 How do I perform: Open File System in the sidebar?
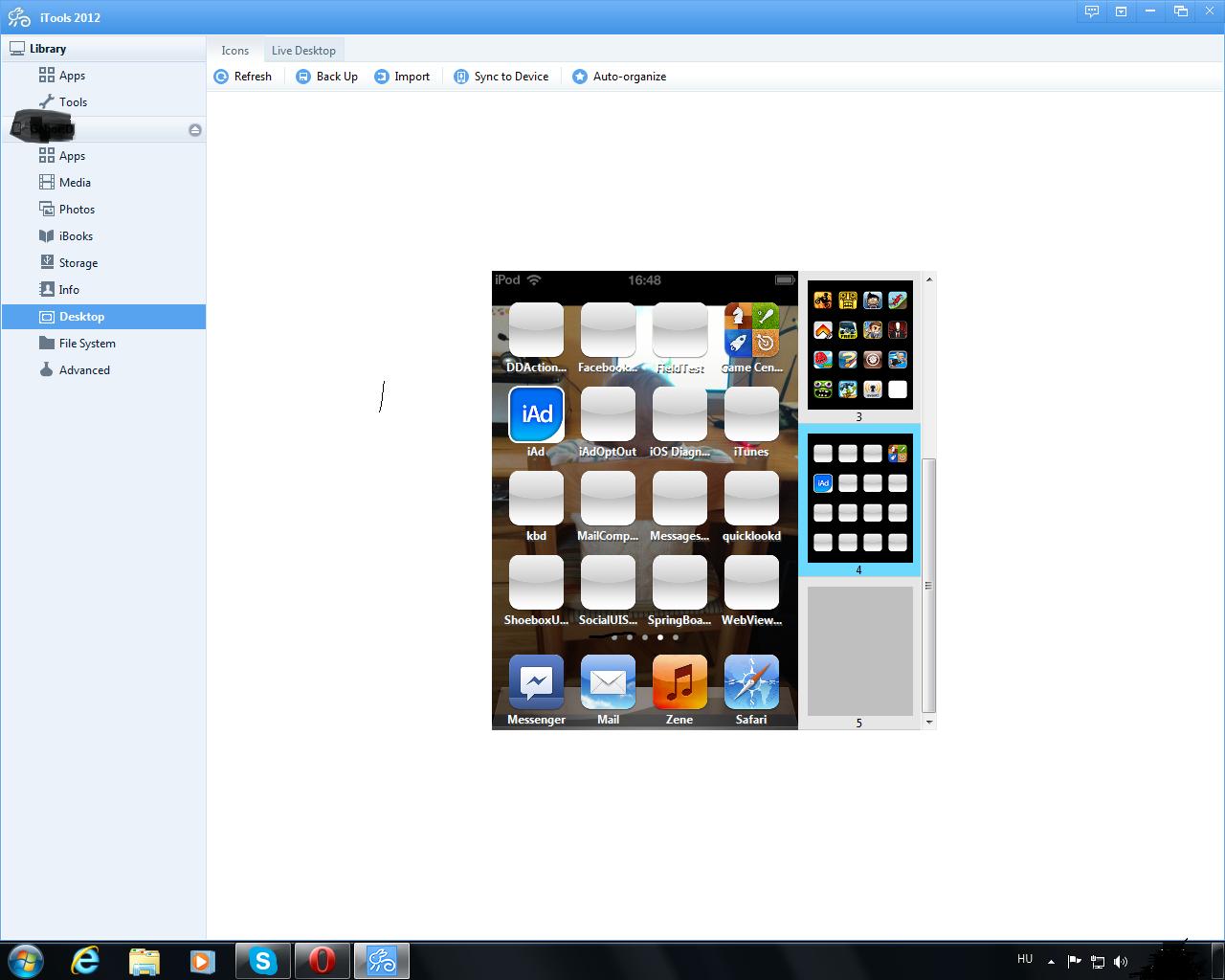[78, 344]
